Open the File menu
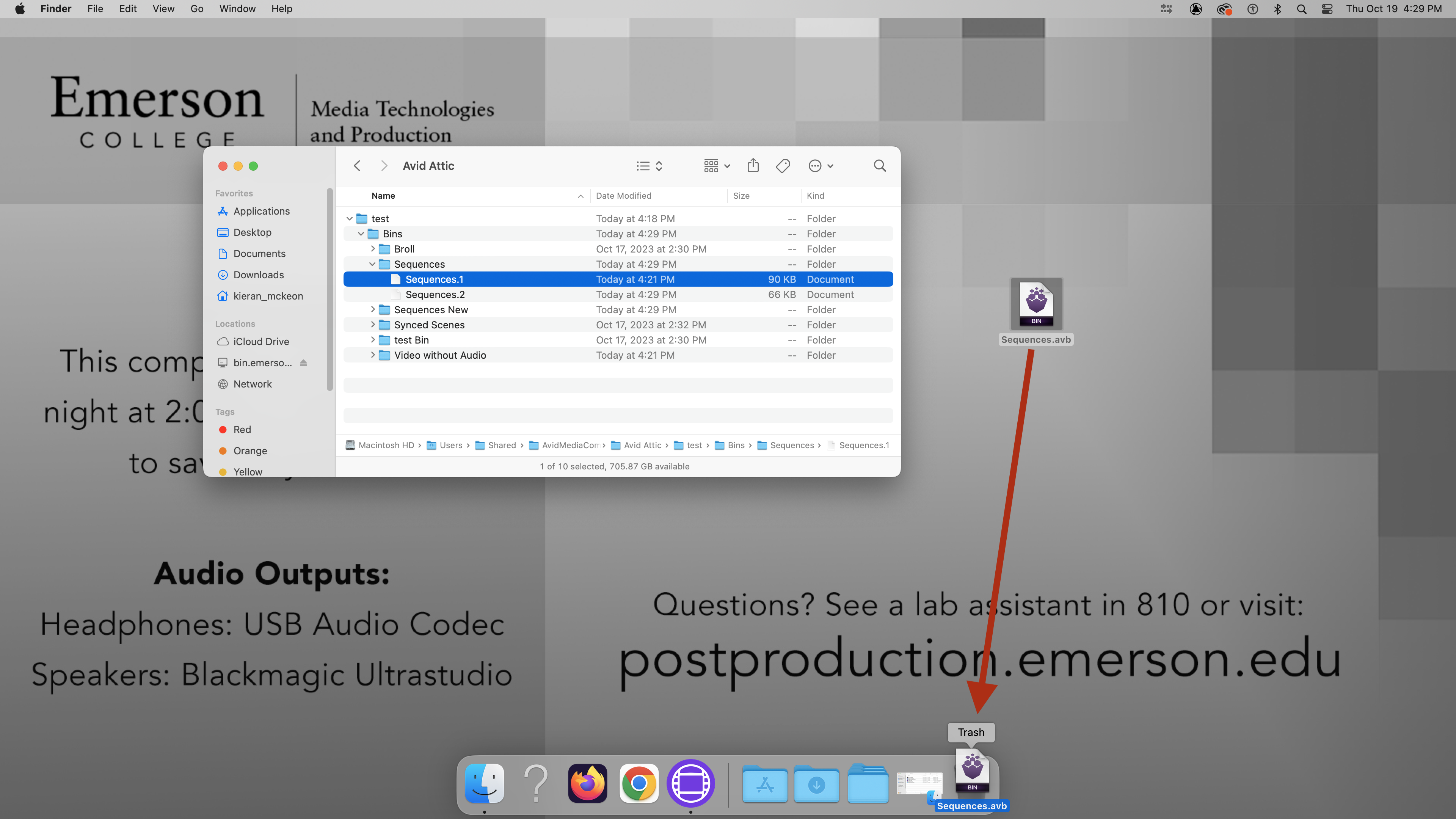 click(95, 8)
